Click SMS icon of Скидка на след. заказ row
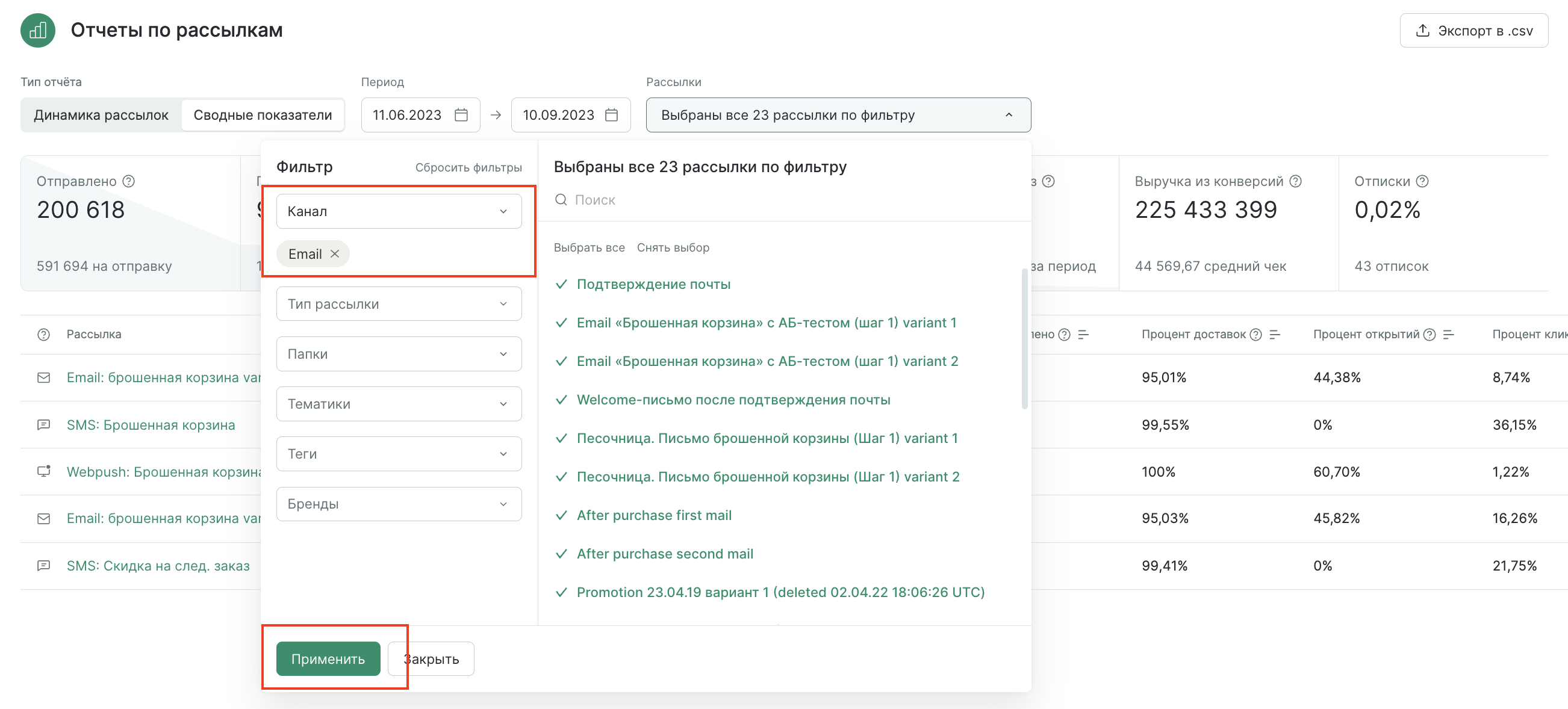This screenshot has height=709, width=1568. pyautogui.click(x=44, y=566)
